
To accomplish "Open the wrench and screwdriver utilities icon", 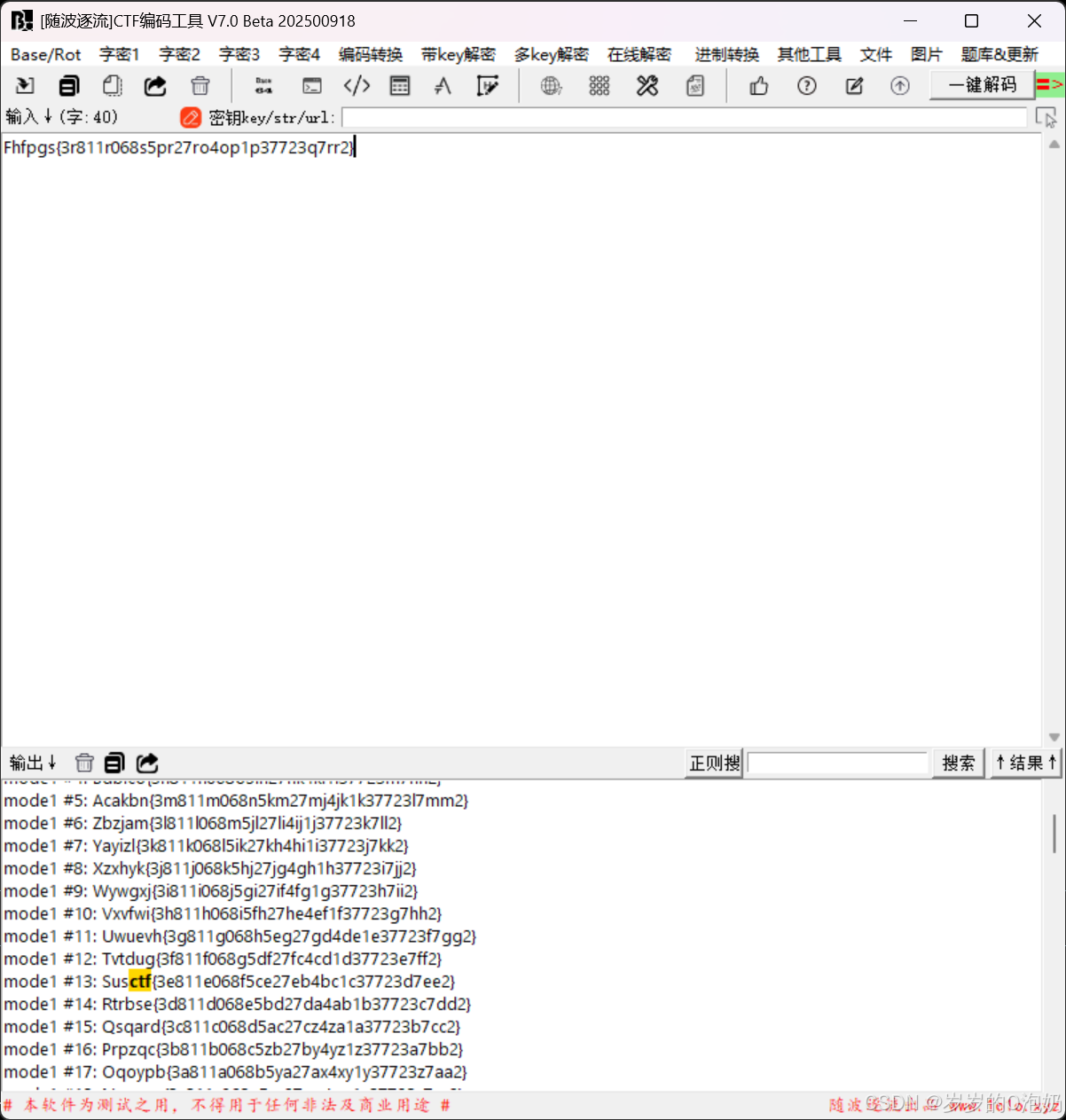I will coord(647,85).
